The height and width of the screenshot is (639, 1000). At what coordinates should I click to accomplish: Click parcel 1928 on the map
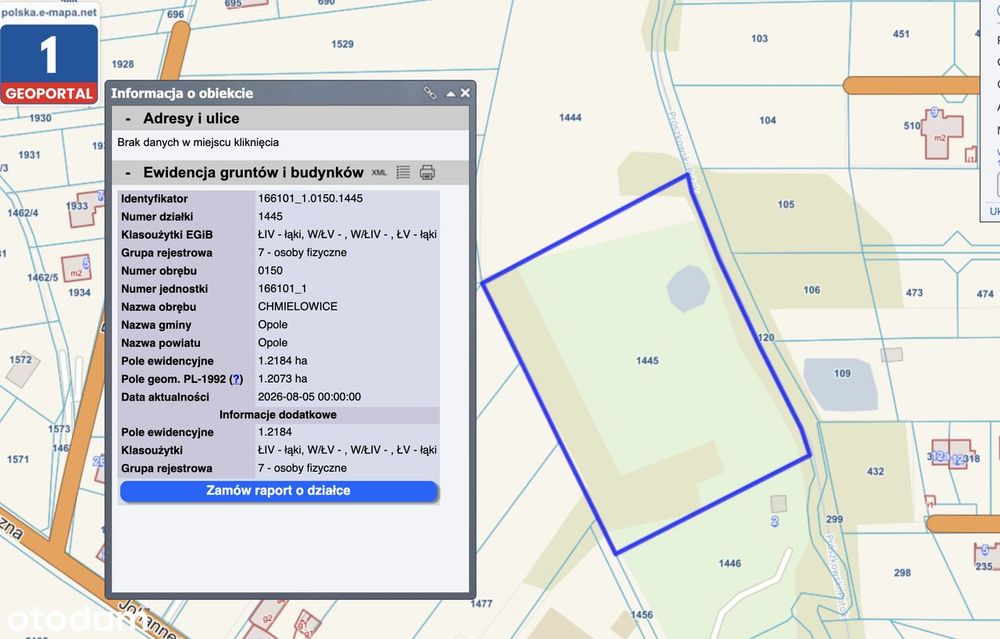(122, 64)
